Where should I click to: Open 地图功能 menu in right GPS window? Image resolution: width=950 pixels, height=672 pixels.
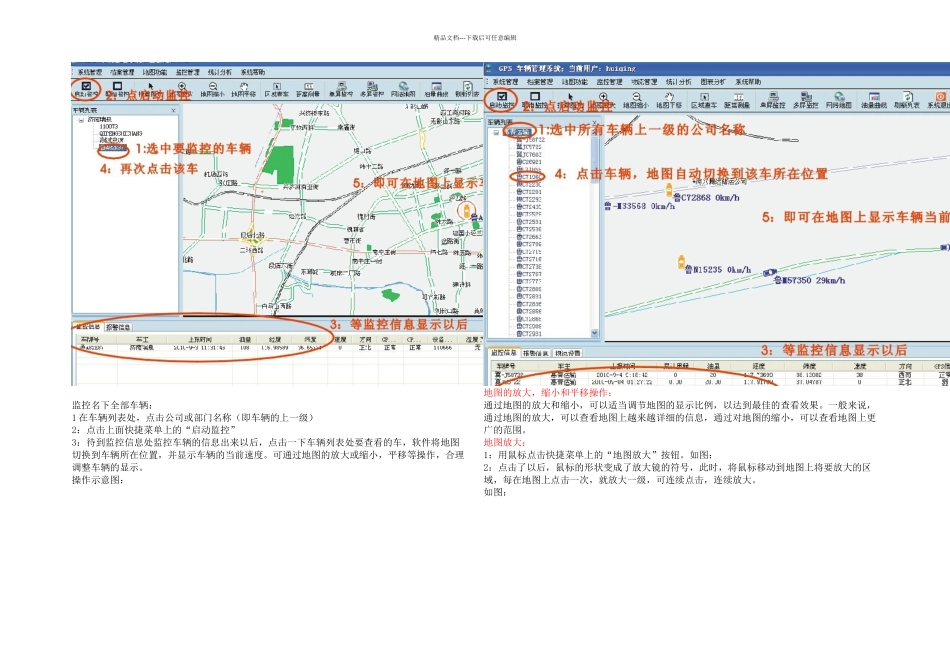tap(574, 81)
